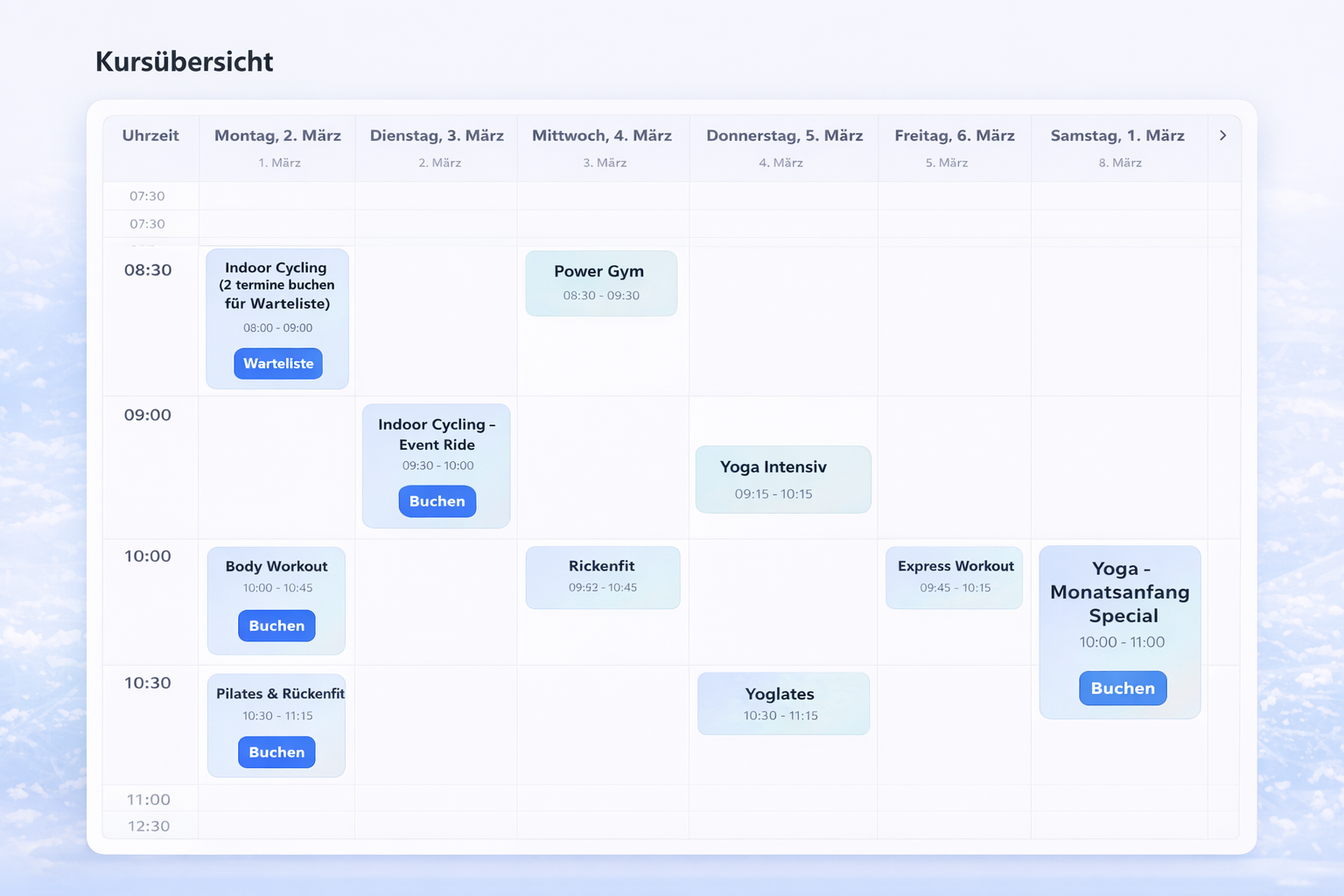Choose the Donnerstag, 5. März header
Image resolution: width=1344 pixels, height=896 pixels.
click(x=784, y=136)
